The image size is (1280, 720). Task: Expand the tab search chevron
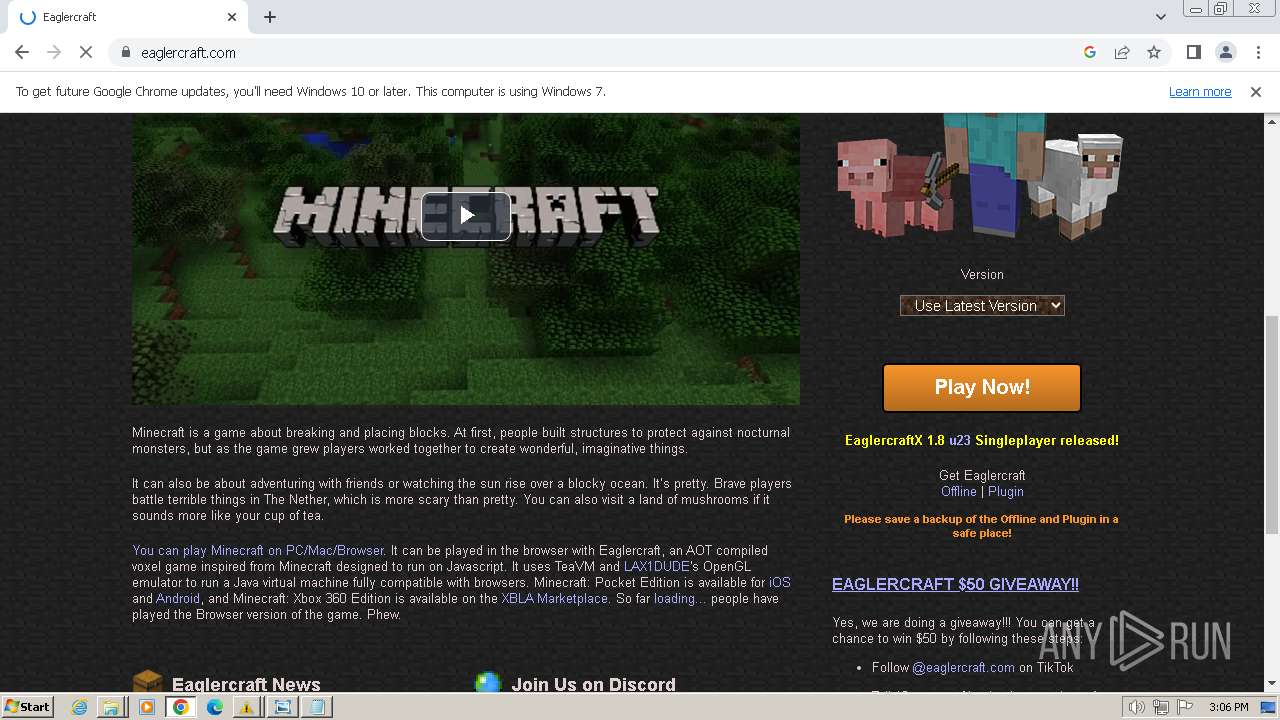pos(1160,17)
